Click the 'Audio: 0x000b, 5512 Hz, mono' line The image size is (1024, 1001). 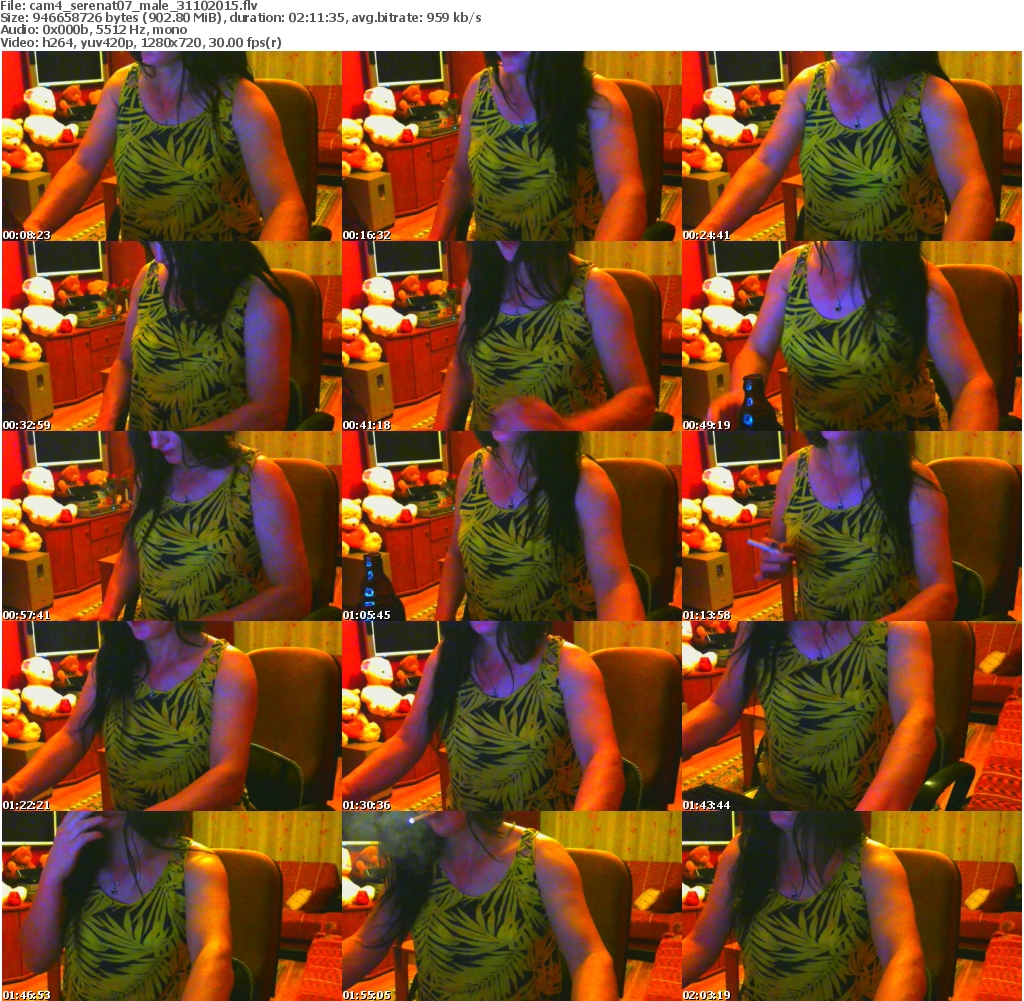pos(94,30)
